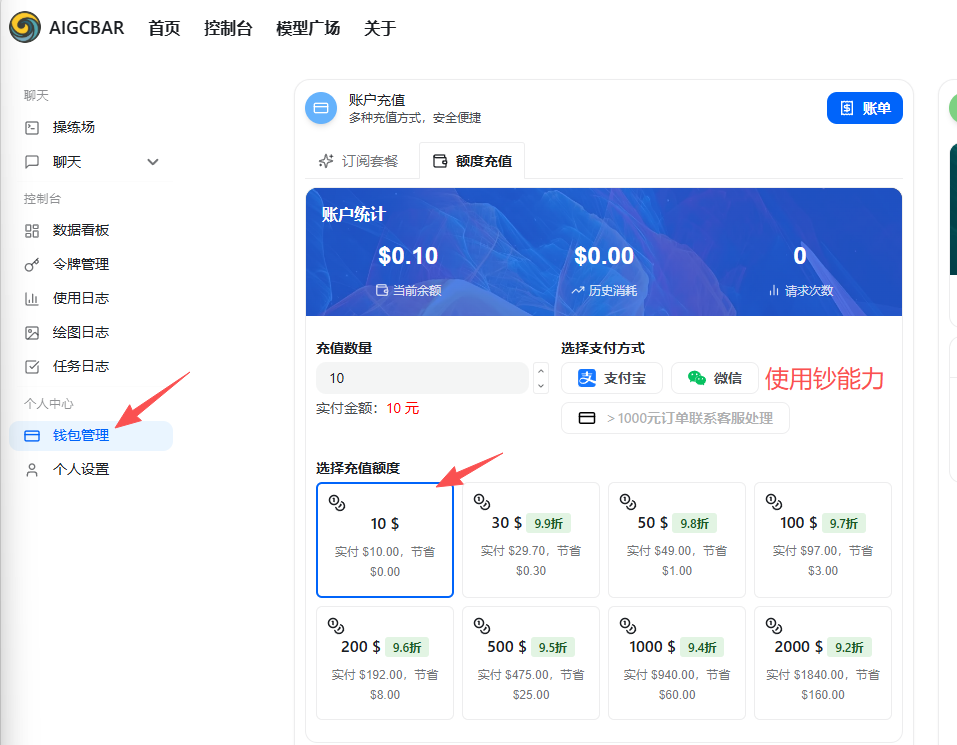Click the $0.10 balance value

(408, 256)
